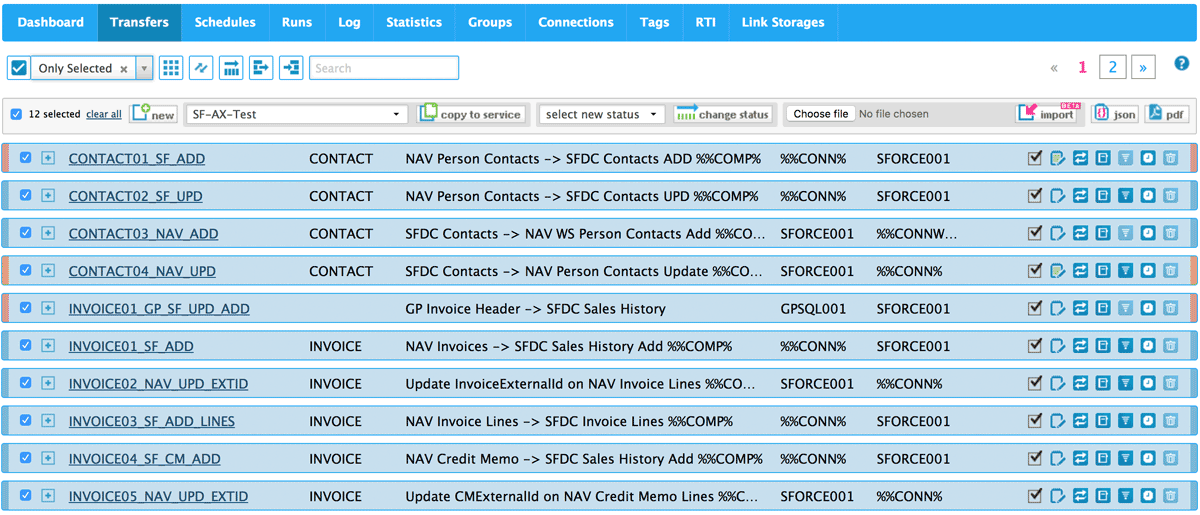Expand the INVOICE01_GP_SF_UPD_ADD row details
Image resolution: width=1200 pixels, height=515 pixels.
point(48,308)
